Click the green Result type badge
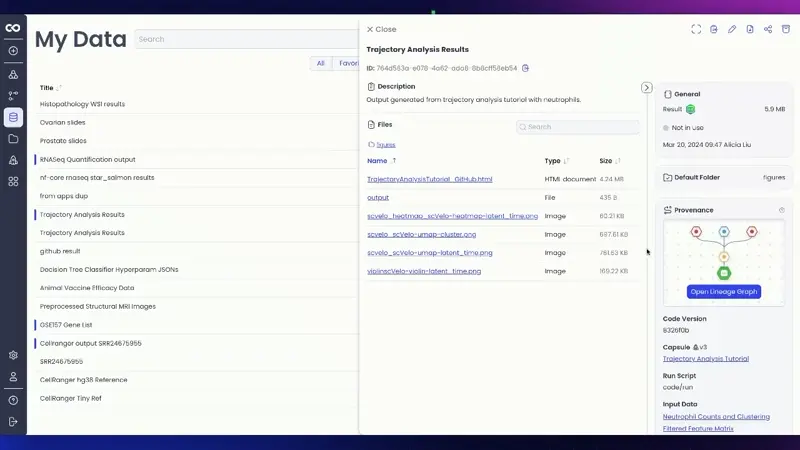This screenshot has width=800, height=450. tap(690, 109)
